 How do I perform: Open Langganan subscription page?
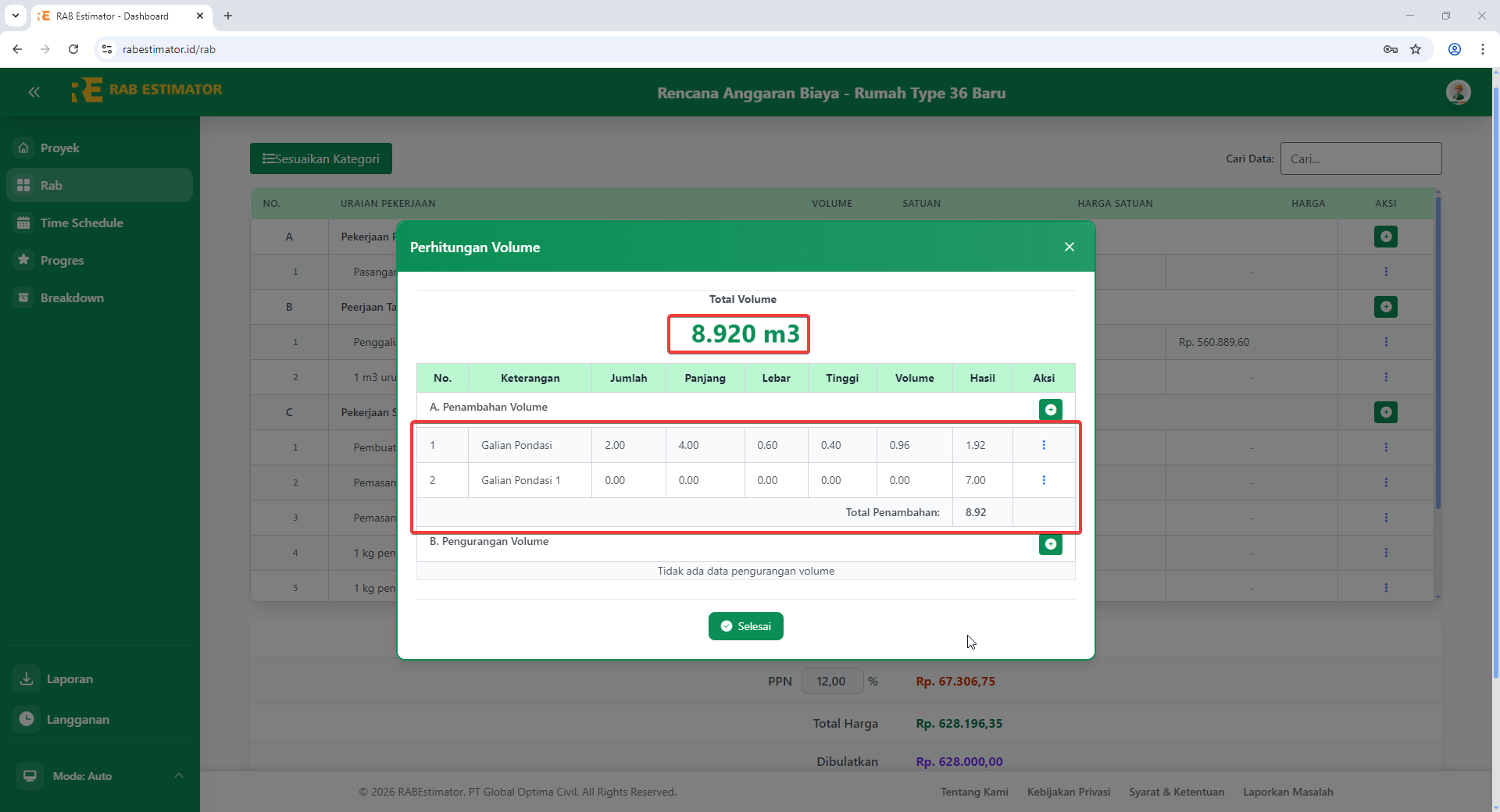(x=77, y=720)
